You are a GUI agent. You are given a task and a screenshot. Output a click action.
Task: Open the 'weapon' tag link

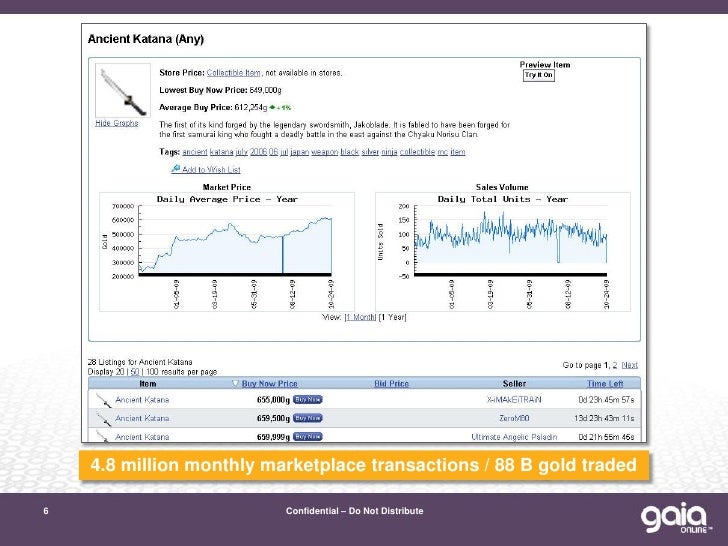click(325, 152)
